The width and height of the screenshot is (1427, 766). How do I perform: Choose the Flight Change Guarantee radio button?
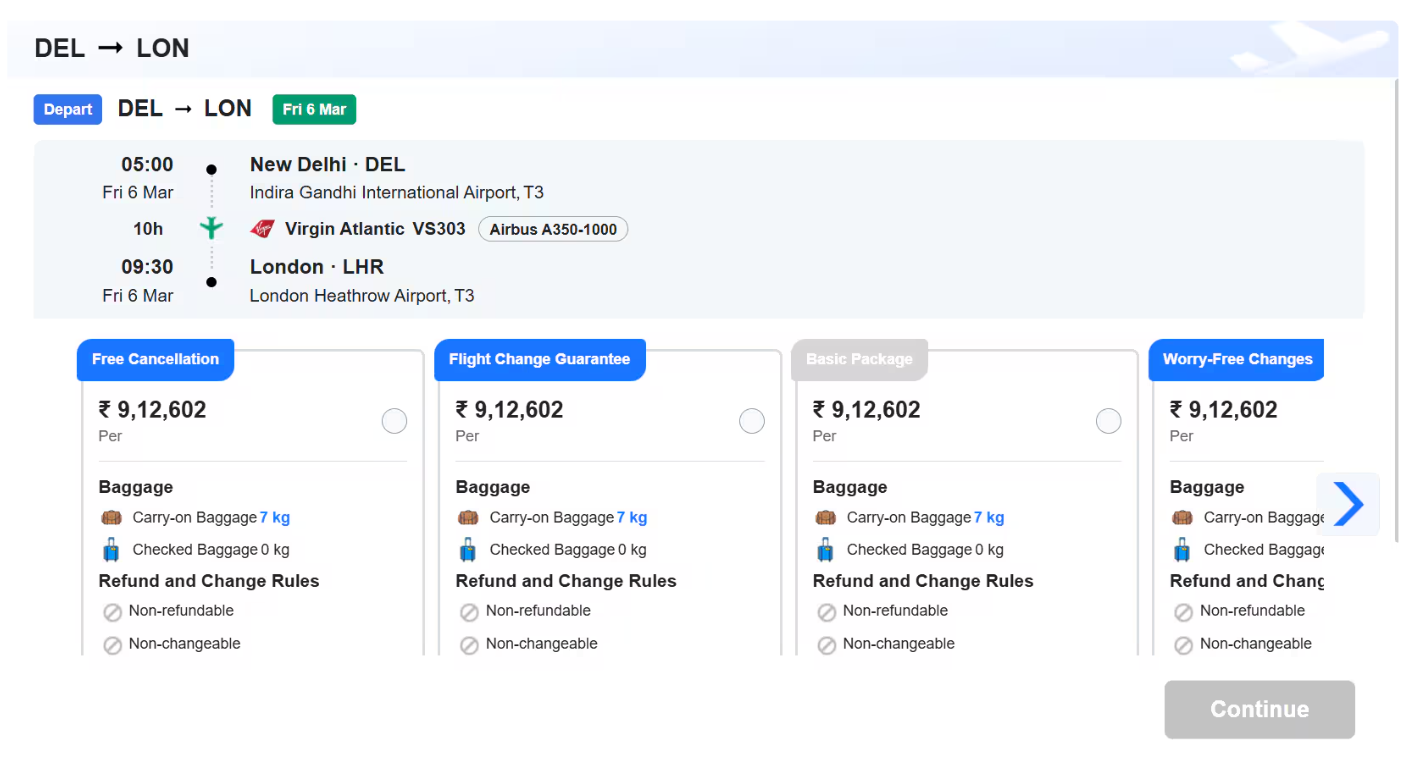tap(751, 421)
